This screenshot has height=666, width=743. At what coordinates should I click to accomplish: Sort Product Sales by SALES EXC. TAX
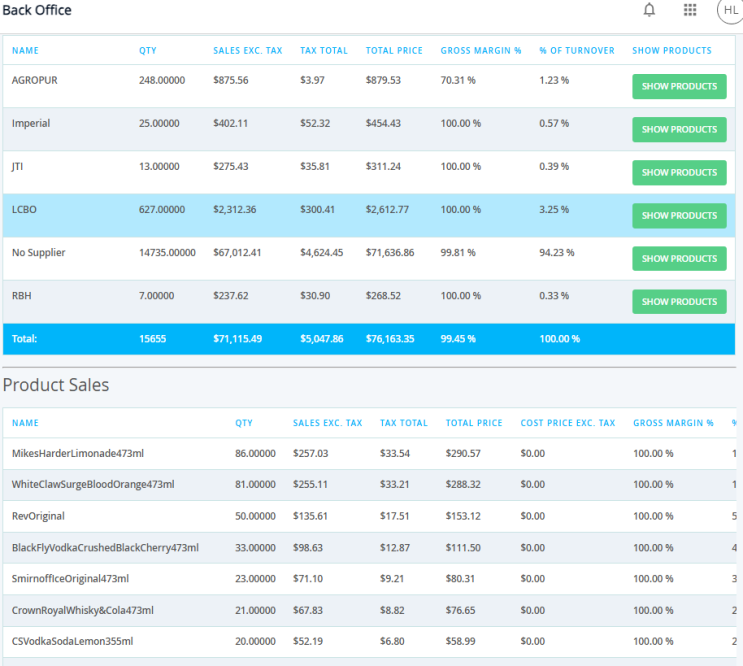(x=327, y=423)
